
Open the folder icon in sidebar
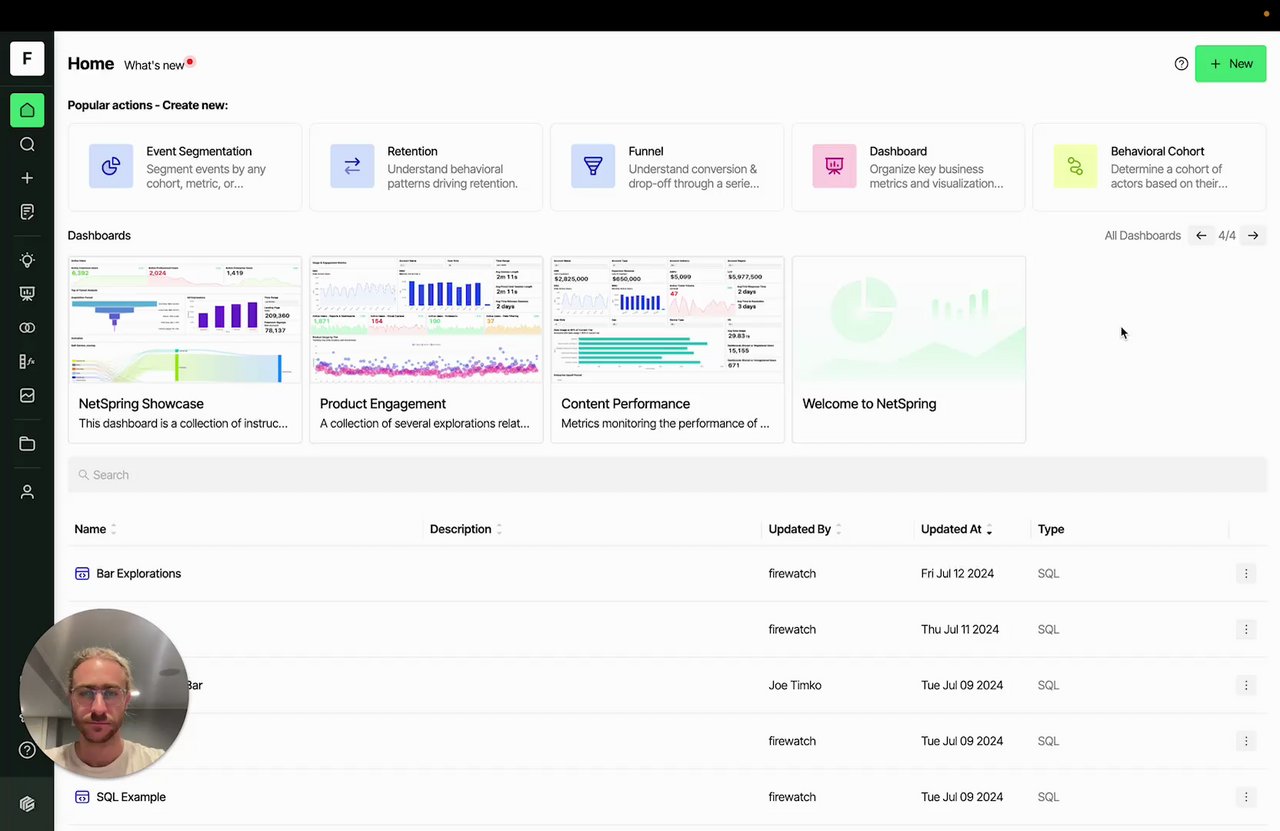pyautogui.click(x=27, y=444)
